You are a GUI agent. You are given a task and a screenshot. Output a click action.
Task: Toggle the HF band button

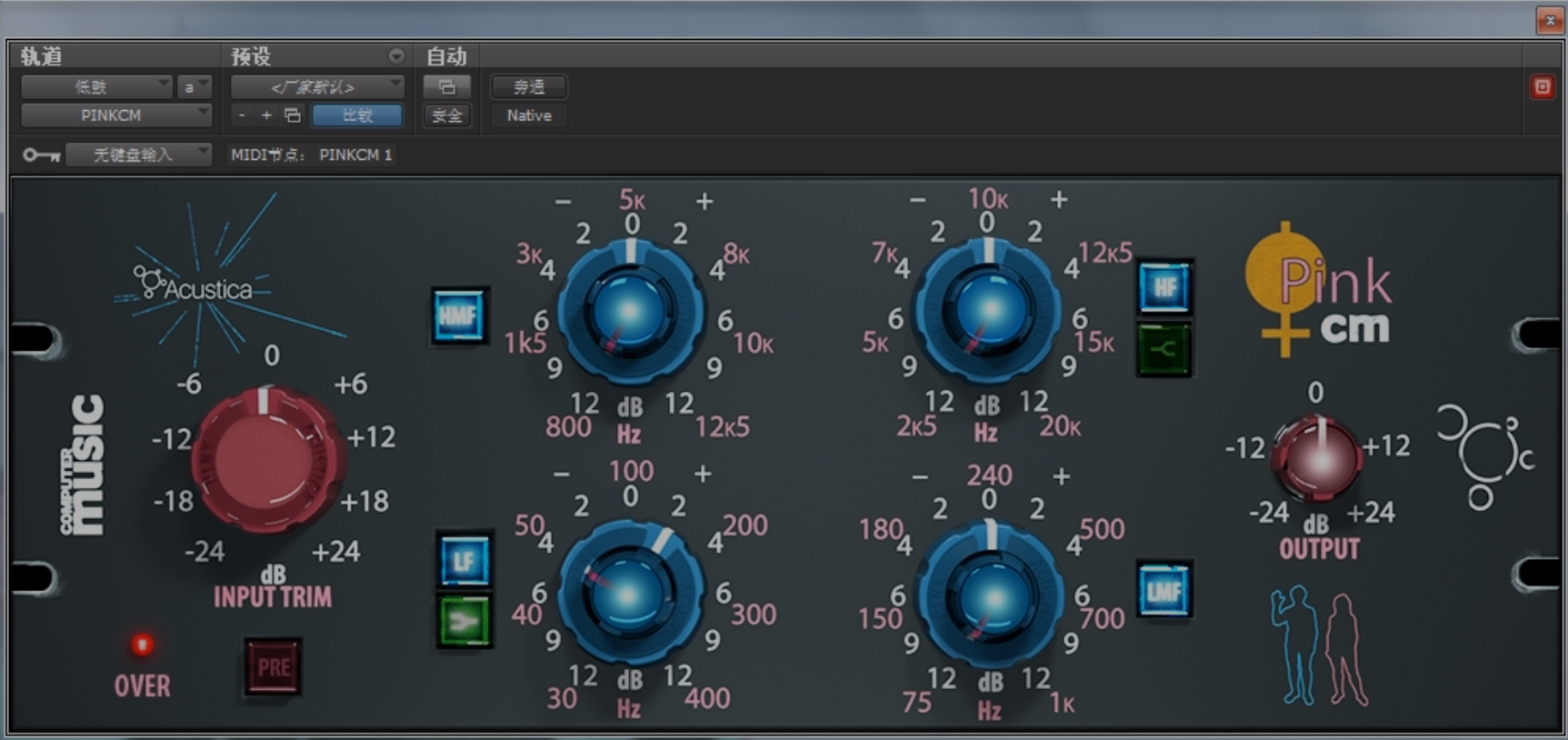(x=1164, y=288)
